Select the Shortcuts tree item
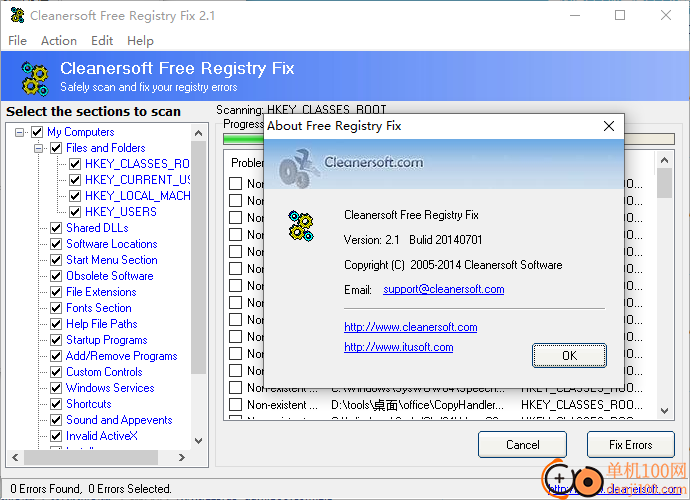 (x=88, y=404)
